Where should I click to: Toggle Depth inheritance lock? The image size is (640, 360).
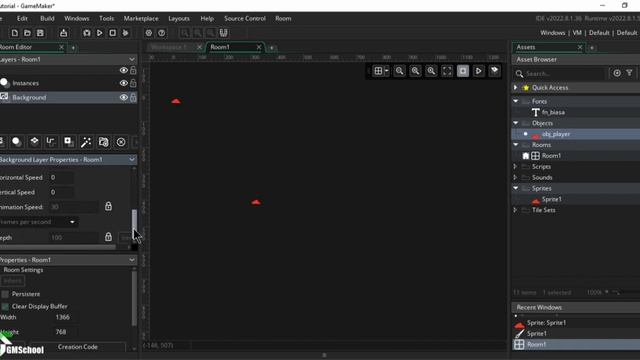click(x=108, y=237)
